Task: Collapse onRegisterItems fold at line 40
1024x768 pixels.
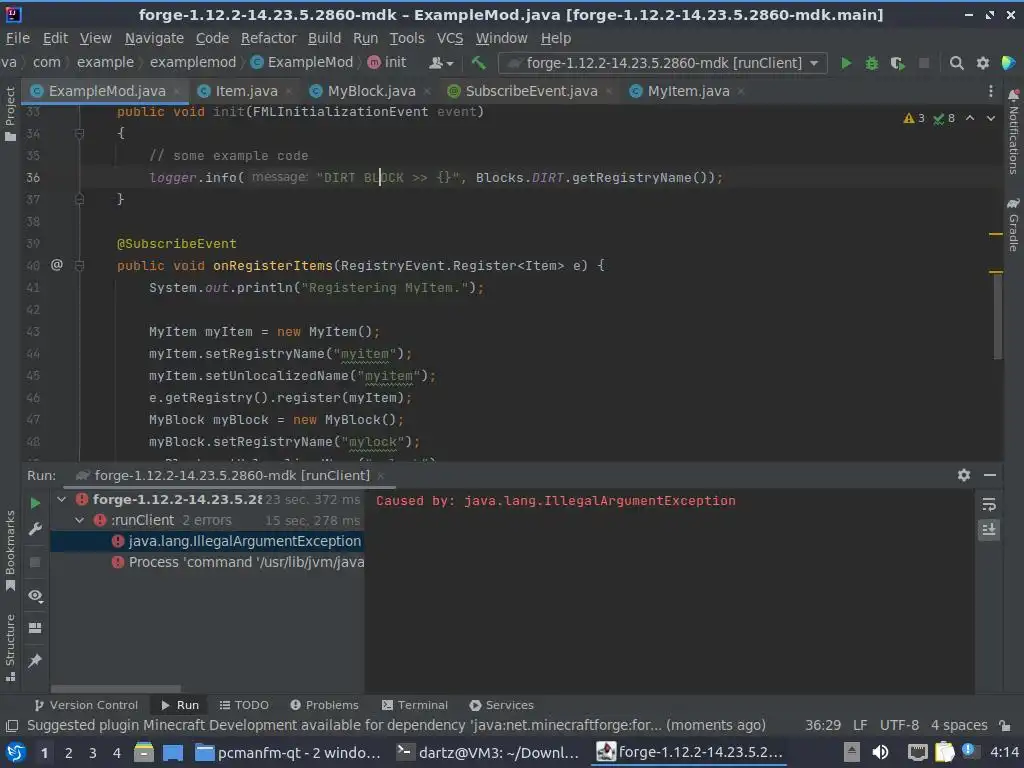Action: 80,265
